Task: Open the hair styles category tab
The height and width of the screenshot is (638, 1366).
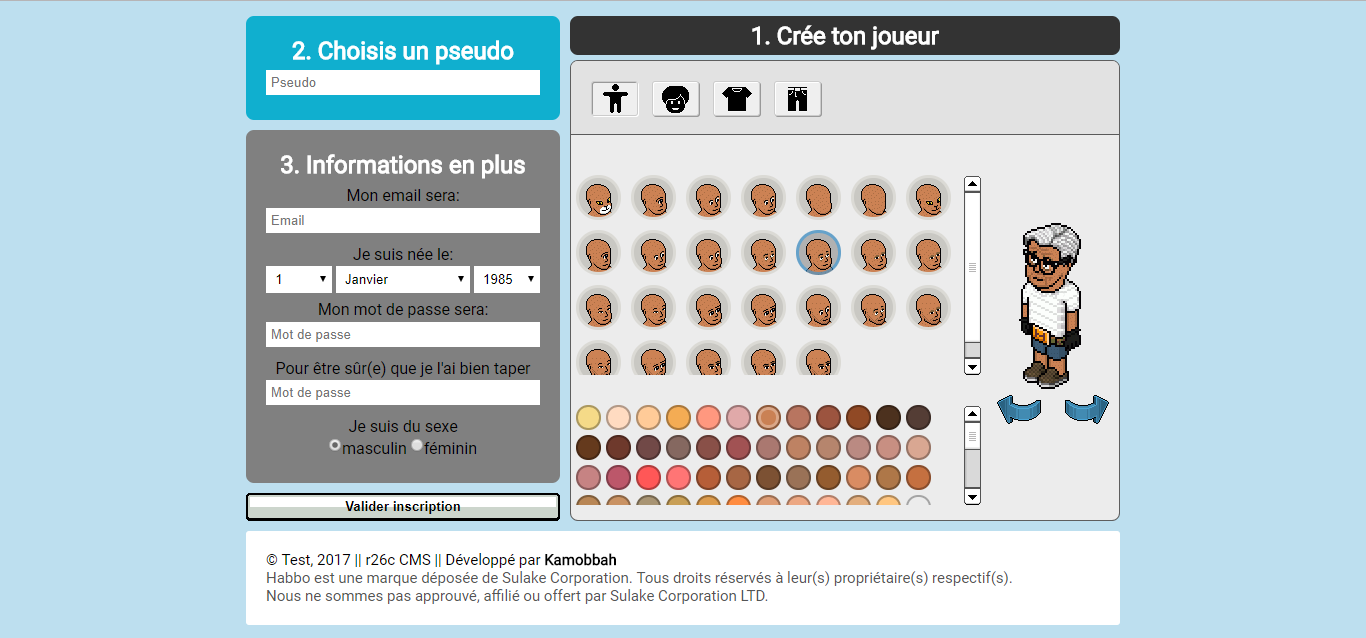Action: (x=676, y=99)
